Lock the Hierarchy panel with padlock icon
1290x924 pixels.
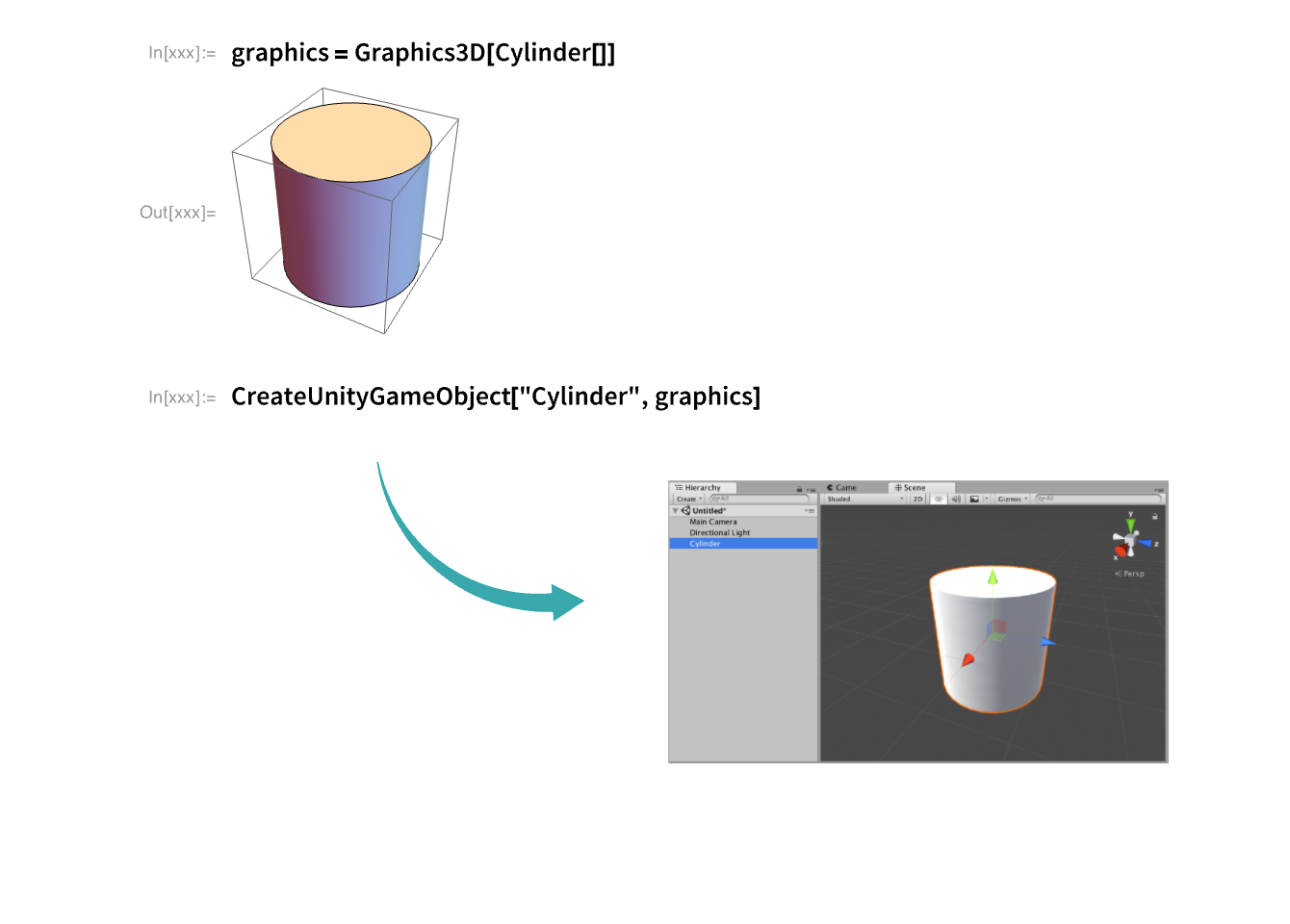pos(799,488)
